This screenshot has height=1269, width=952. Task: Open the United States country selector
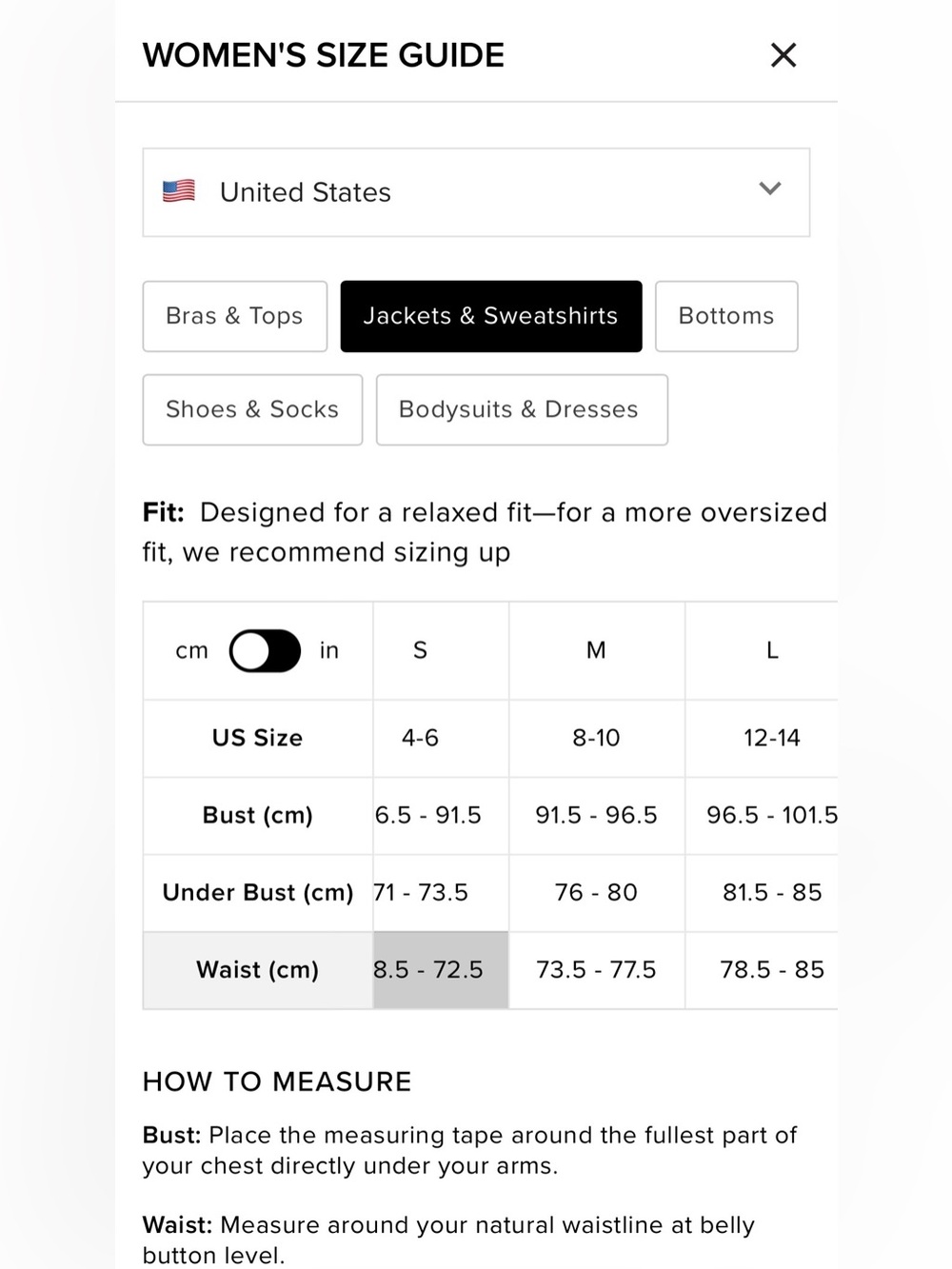[476, 192]
